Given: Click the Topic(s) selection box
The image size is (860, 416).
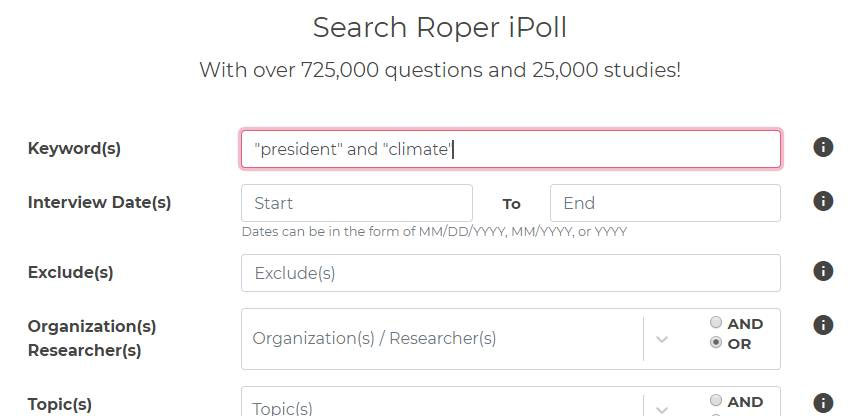Looking at the screenshot, I should coord(442,402).
